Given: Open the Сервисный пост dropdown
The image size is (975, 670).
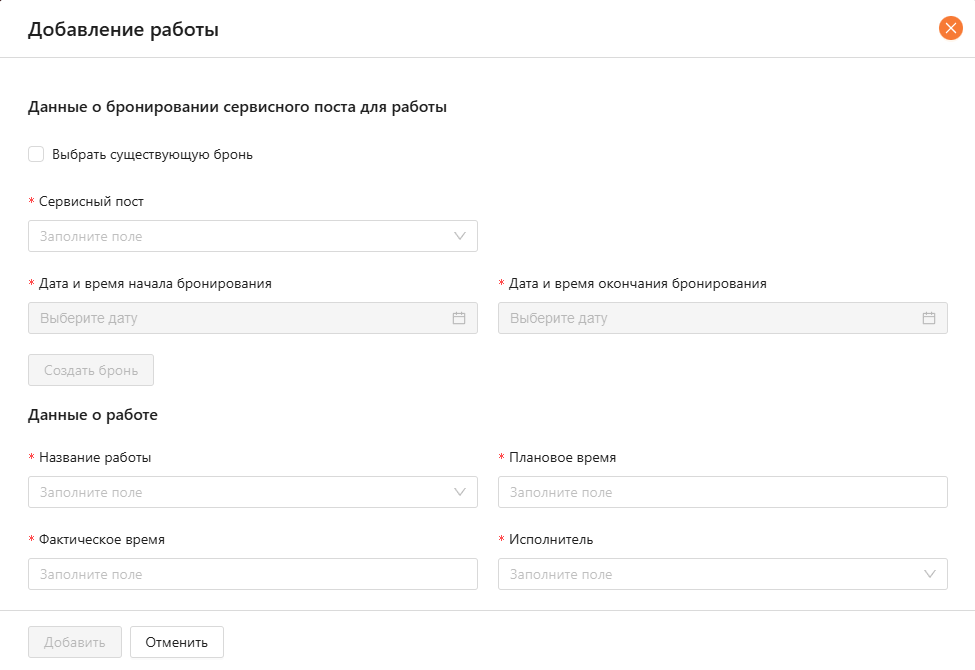Looking at the screenshot, I should coord(240,236).
